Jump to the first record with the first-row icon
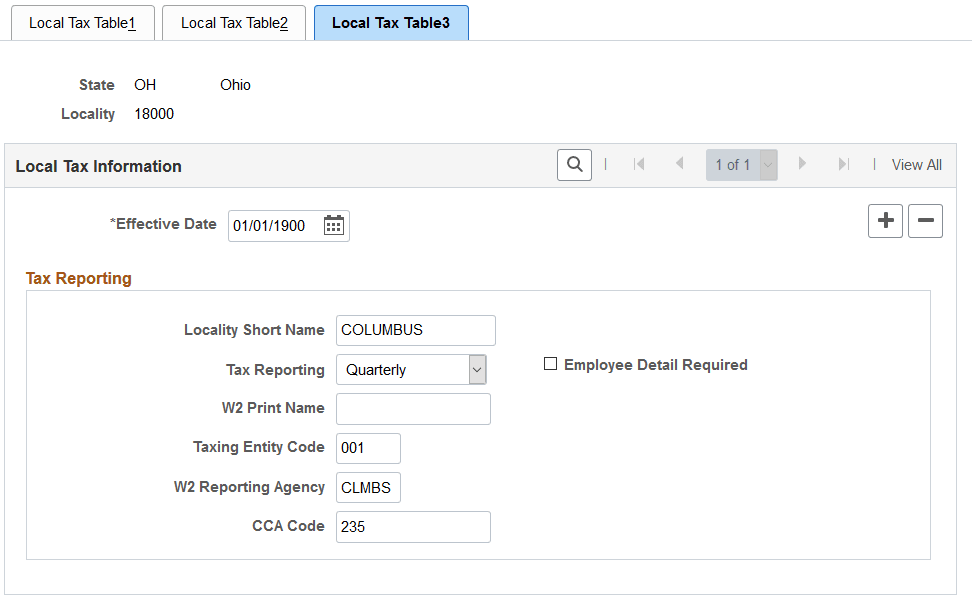The height and width of the screenshot is (603, 972). pos(639,164)
